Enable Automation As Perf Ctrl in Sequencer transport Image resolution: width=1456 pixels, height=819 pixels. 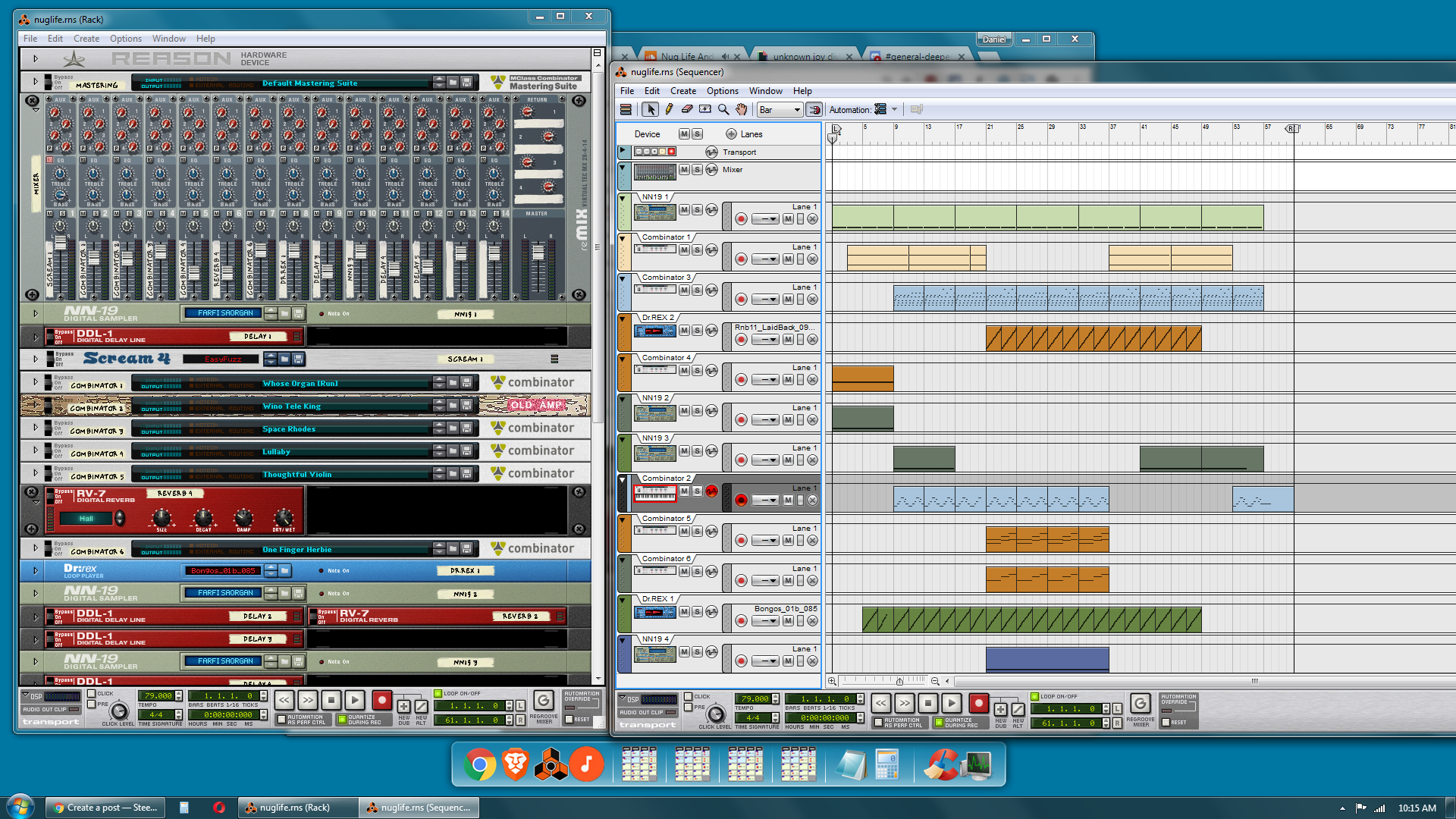[878, 723]
